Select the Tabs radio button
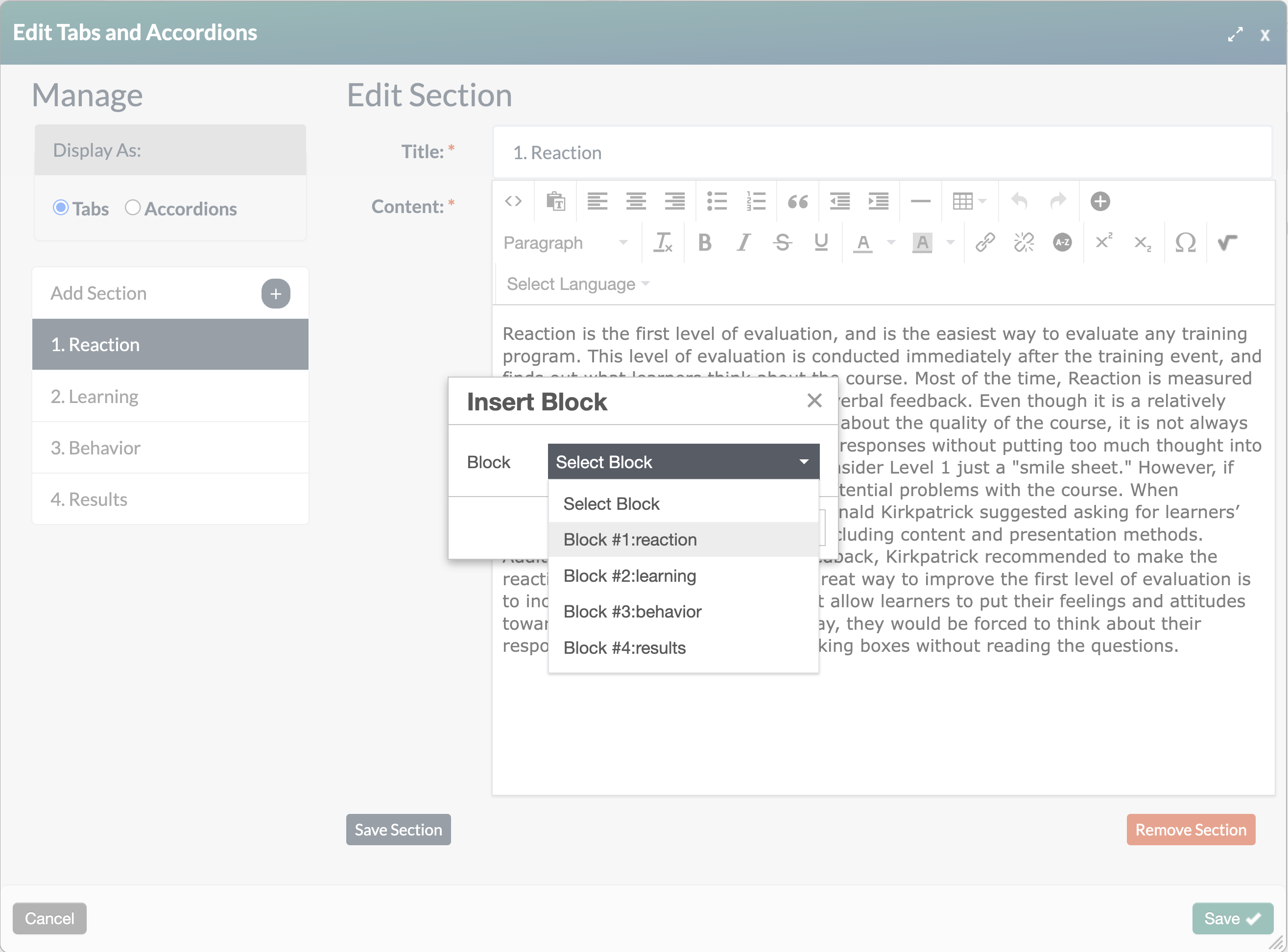Viewport: 1288px width, 952px height. 61,208
